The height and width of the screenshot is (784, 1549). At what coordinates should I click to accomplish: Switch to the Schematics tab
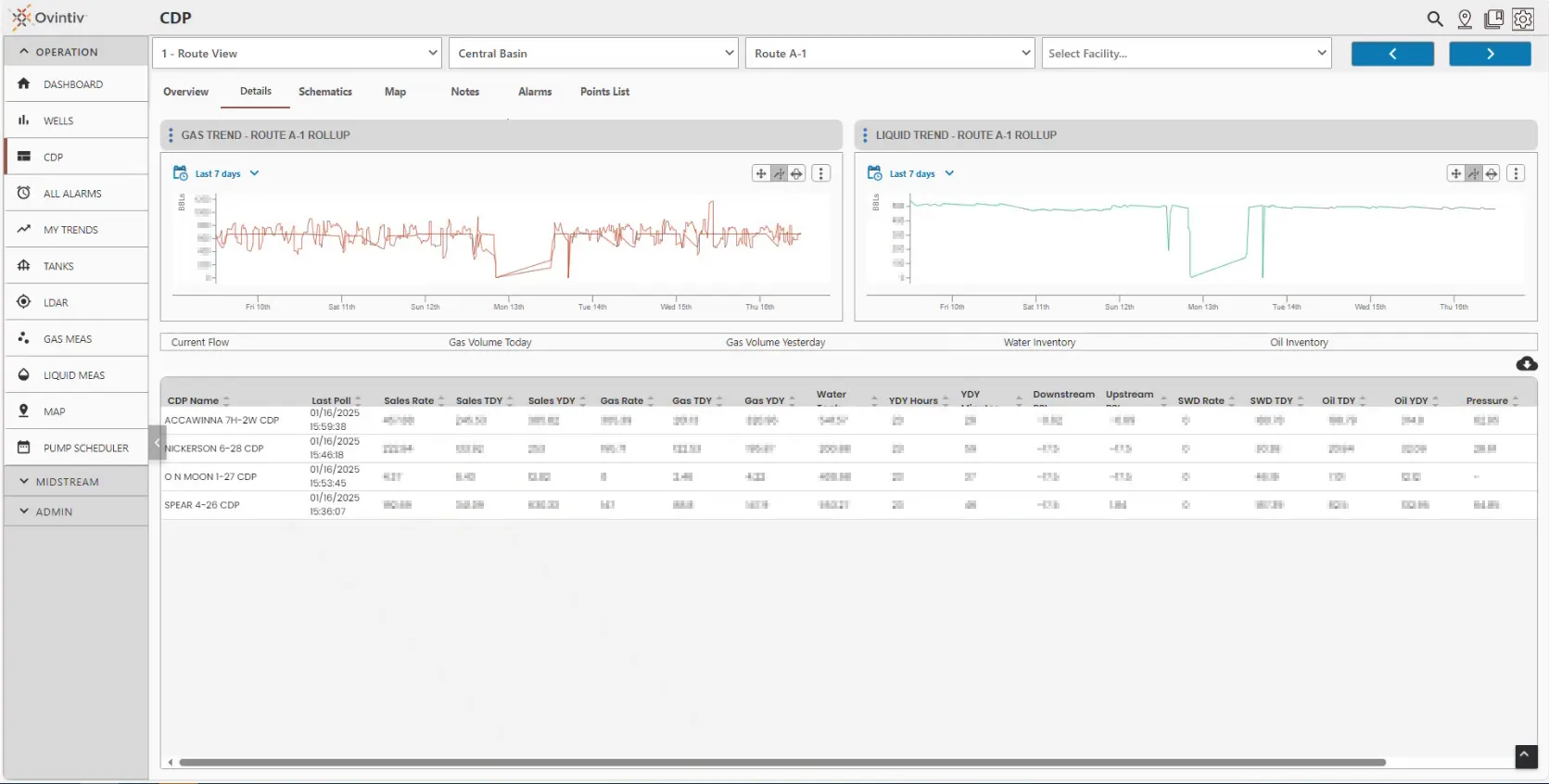click(x=324, y=92)
